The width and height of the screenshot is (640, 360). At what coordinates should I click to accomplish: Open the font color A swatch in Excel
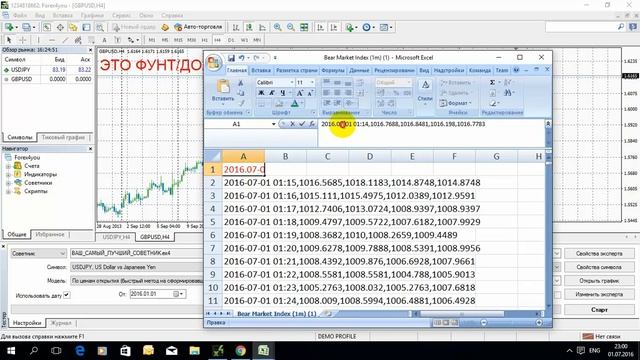pos(295,104)
